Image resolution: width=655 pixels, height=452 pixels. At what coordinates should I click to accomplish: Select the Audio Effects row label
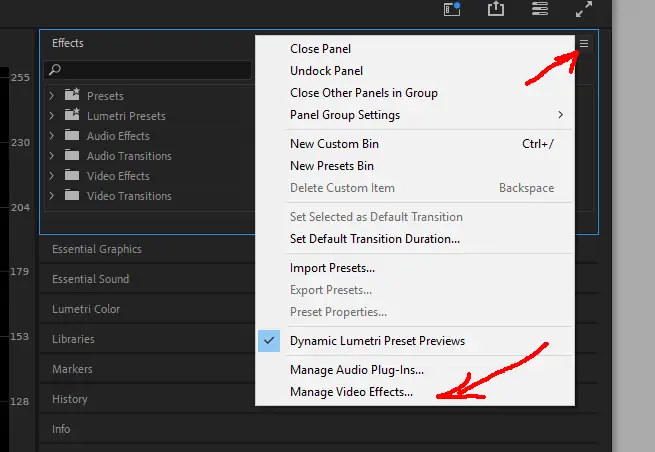(118, 136)
